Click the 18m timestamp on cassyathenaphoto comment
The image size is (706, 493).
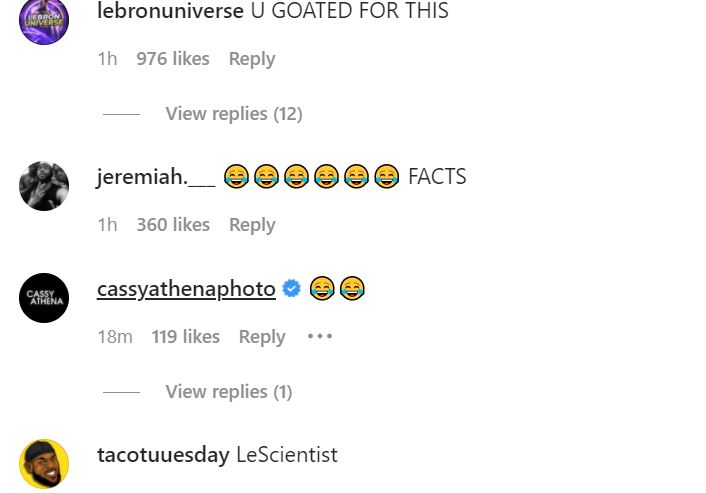coord(115,337)
